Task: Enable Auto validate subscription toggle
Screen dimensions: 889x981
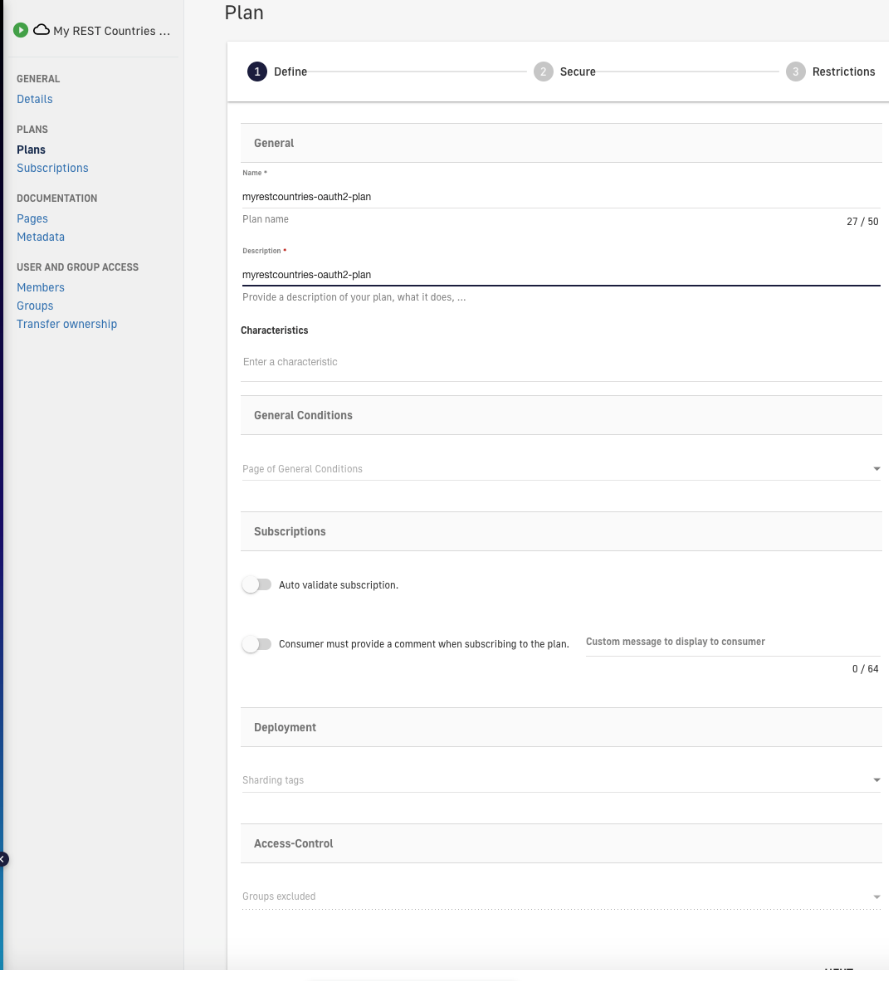Action: (257, 585)
